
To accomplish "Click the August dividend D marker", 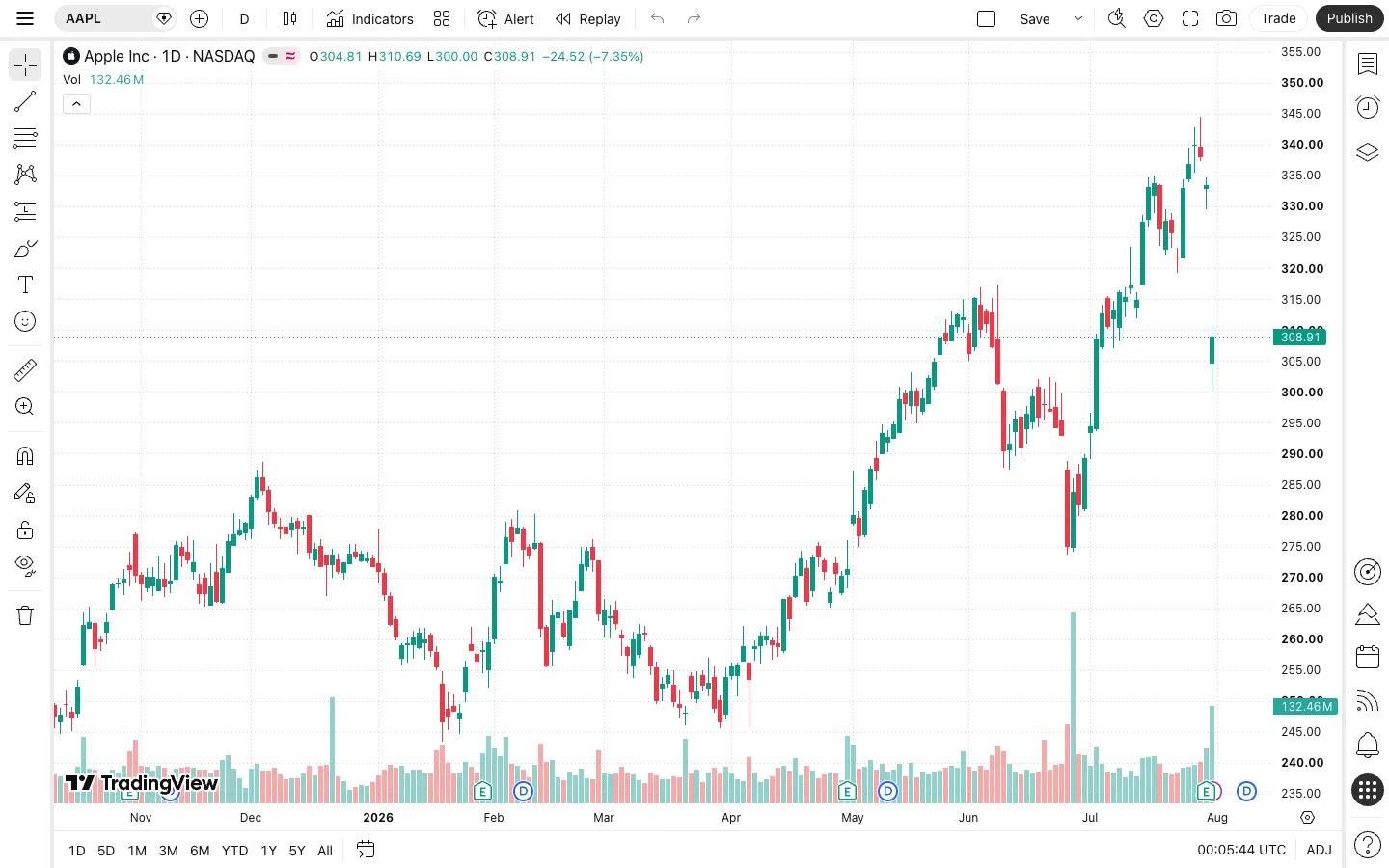I will 1246,791.
